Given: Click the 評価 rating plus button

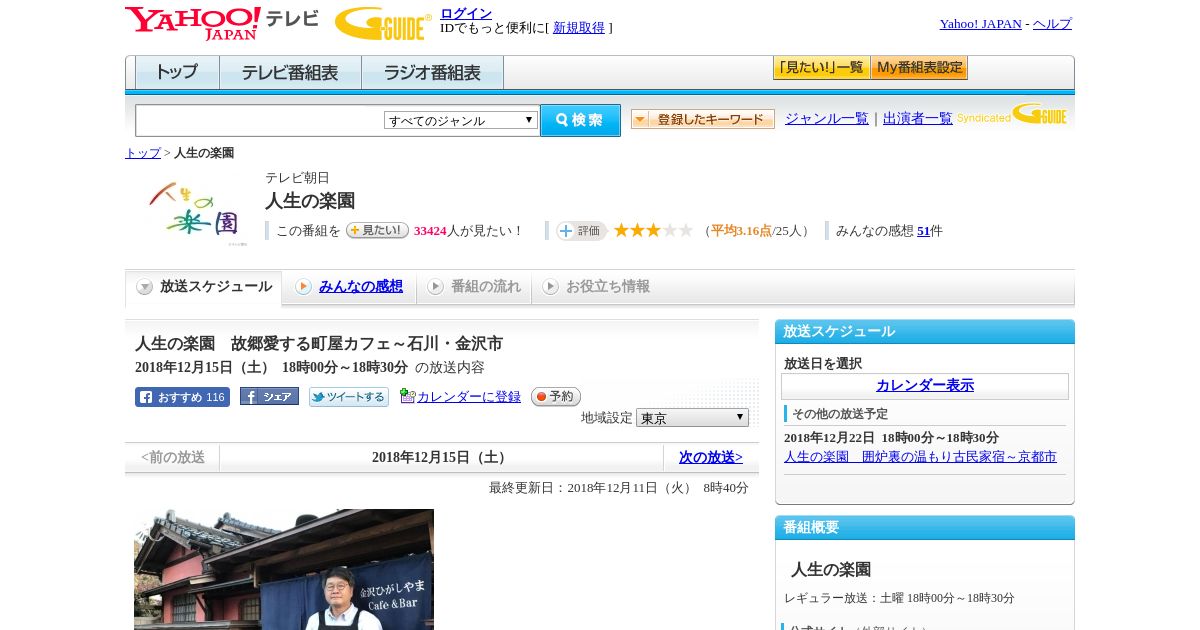Looking at the screenshot, I should point(581,231).
